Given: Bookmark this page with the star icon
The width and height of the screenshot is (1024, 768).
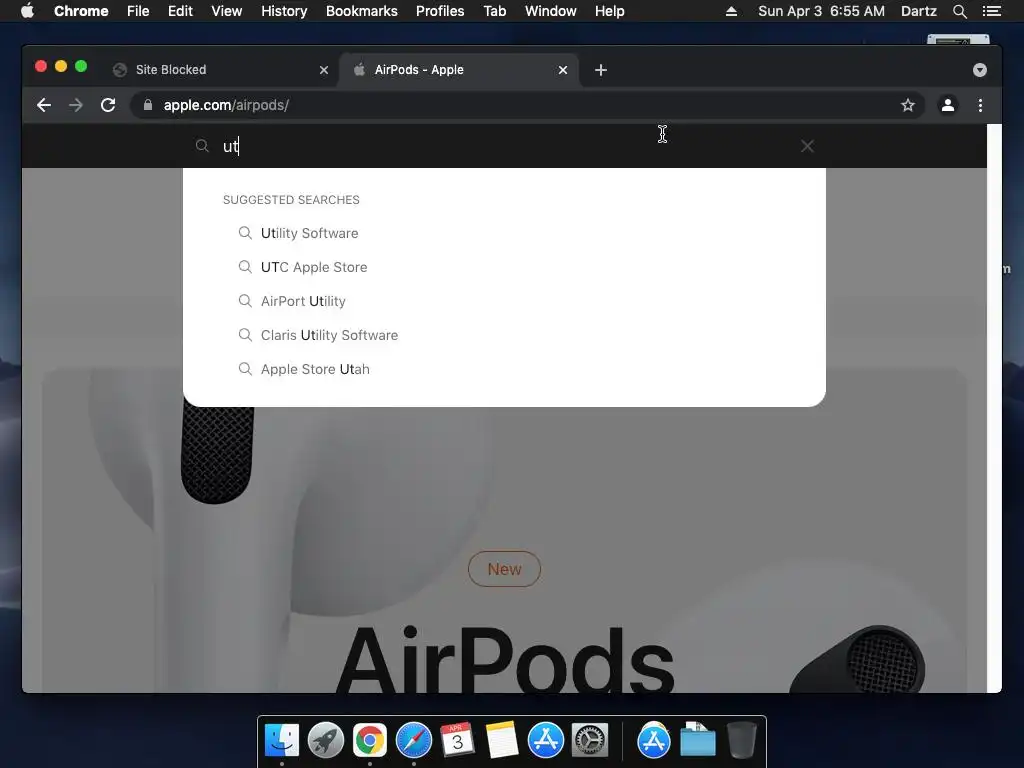Looking at the screenshot, I should point(908,105).
